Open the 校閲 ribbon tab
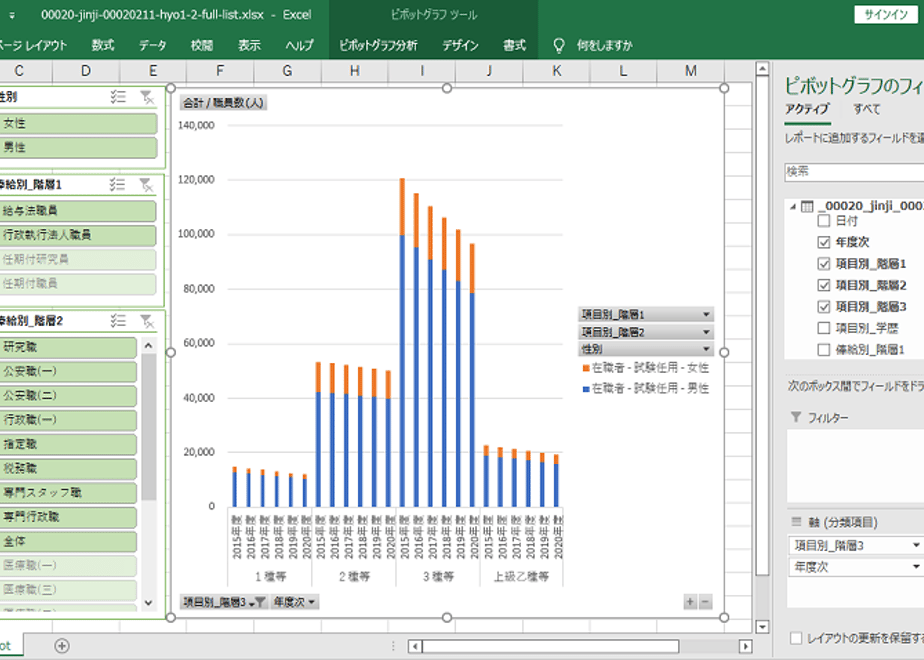Image resolution: width=924 pixels, height=660 pixels. [202, 45]
